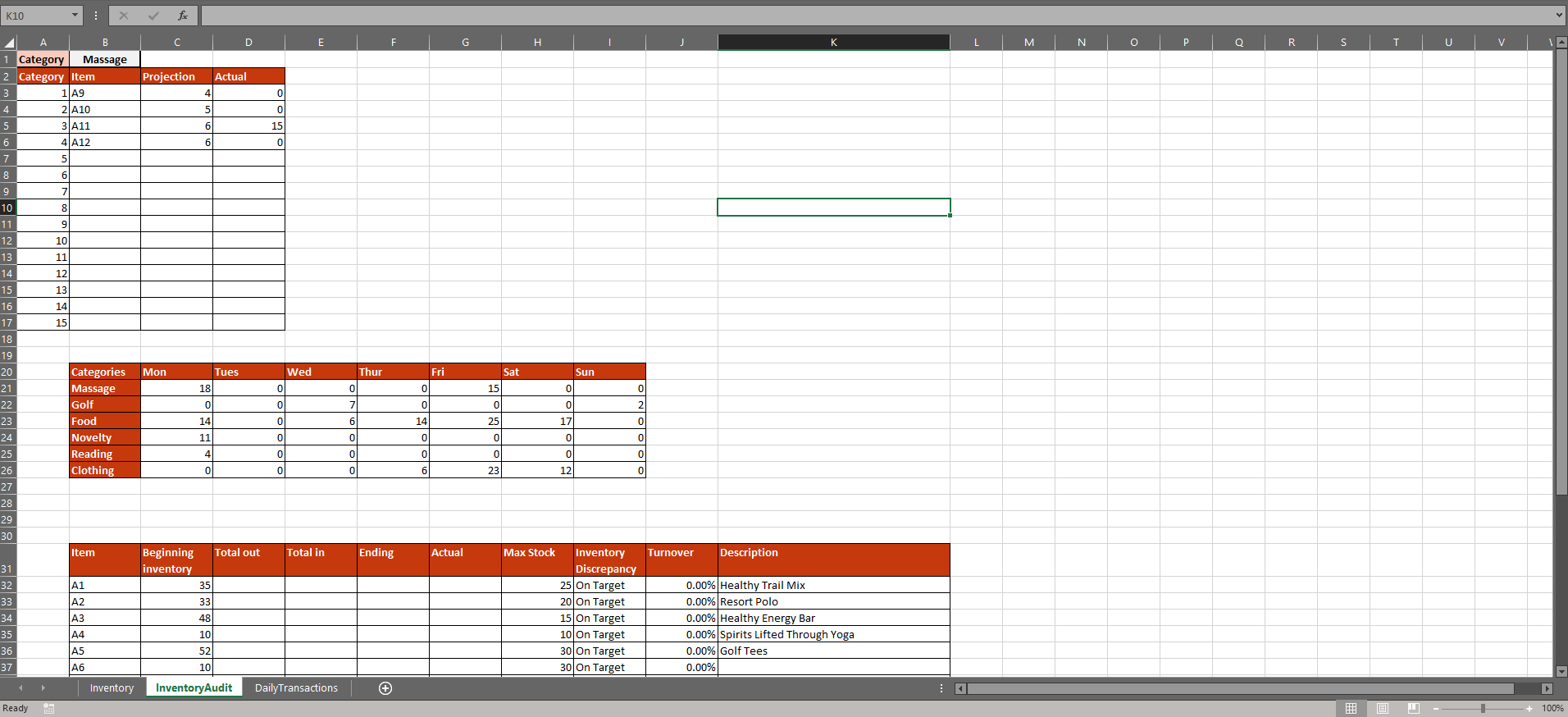Click vertical scrollbar down arrow

[1561, 670]
